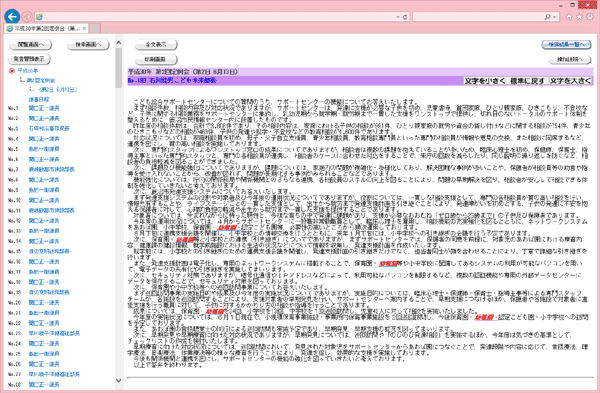Expand the search provider dropdown arrow
The image size is (600, 393).
[554, 17]
